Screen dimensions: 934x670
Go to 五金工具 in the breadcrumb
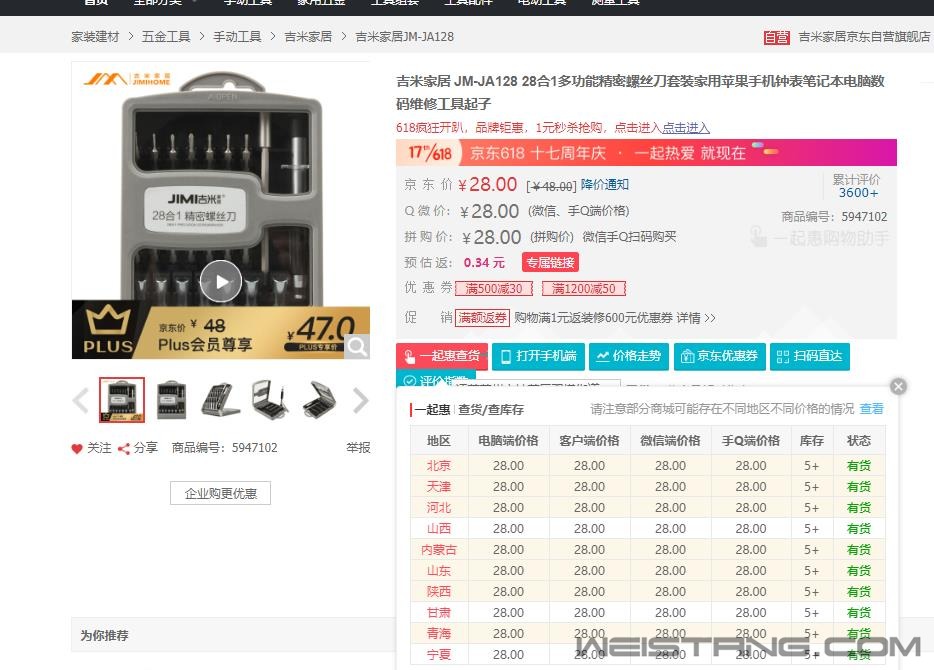[166, 37]
